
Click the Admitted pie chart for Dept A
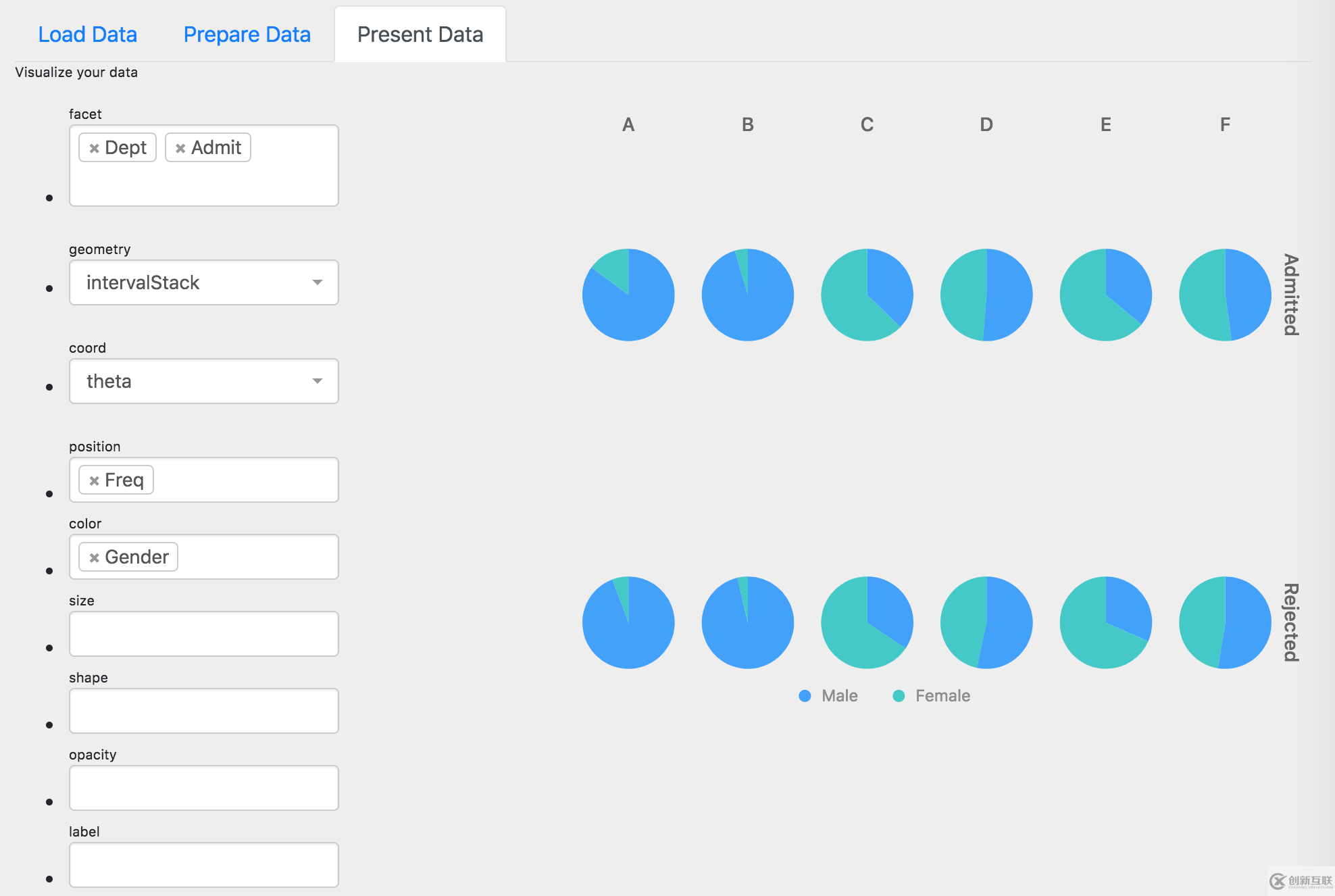click(x=628, y=295)
